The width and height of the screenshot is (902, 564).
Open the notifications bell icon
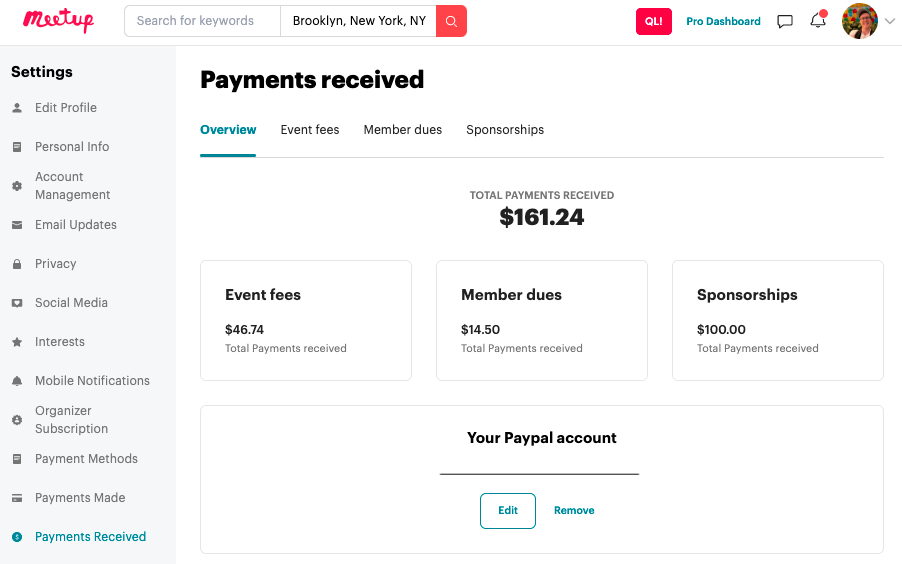point(818,20)
